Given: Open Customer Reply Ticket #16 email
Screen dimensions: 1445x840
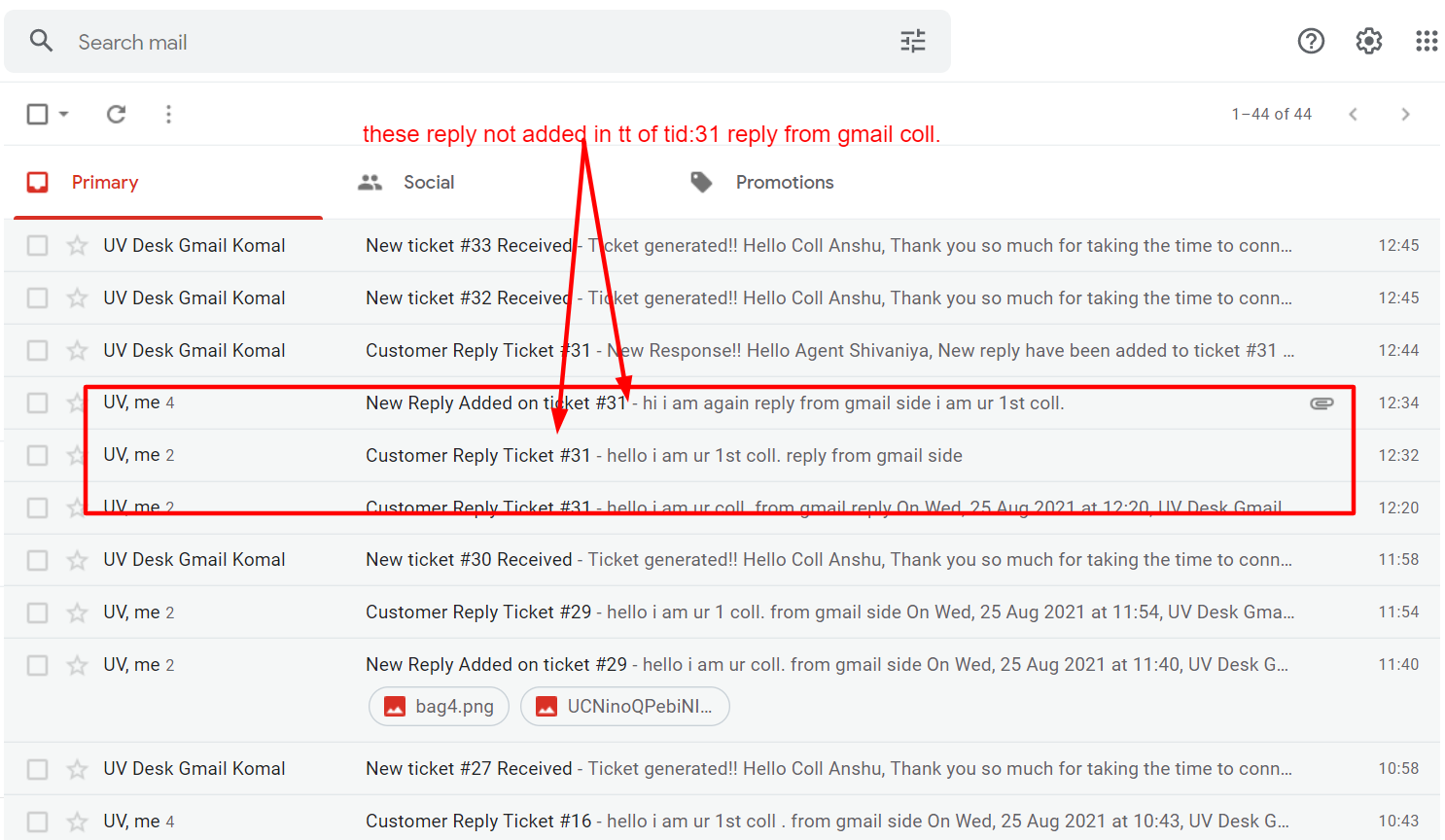Looking at the screenshot, I should click(x=722, y=819).
